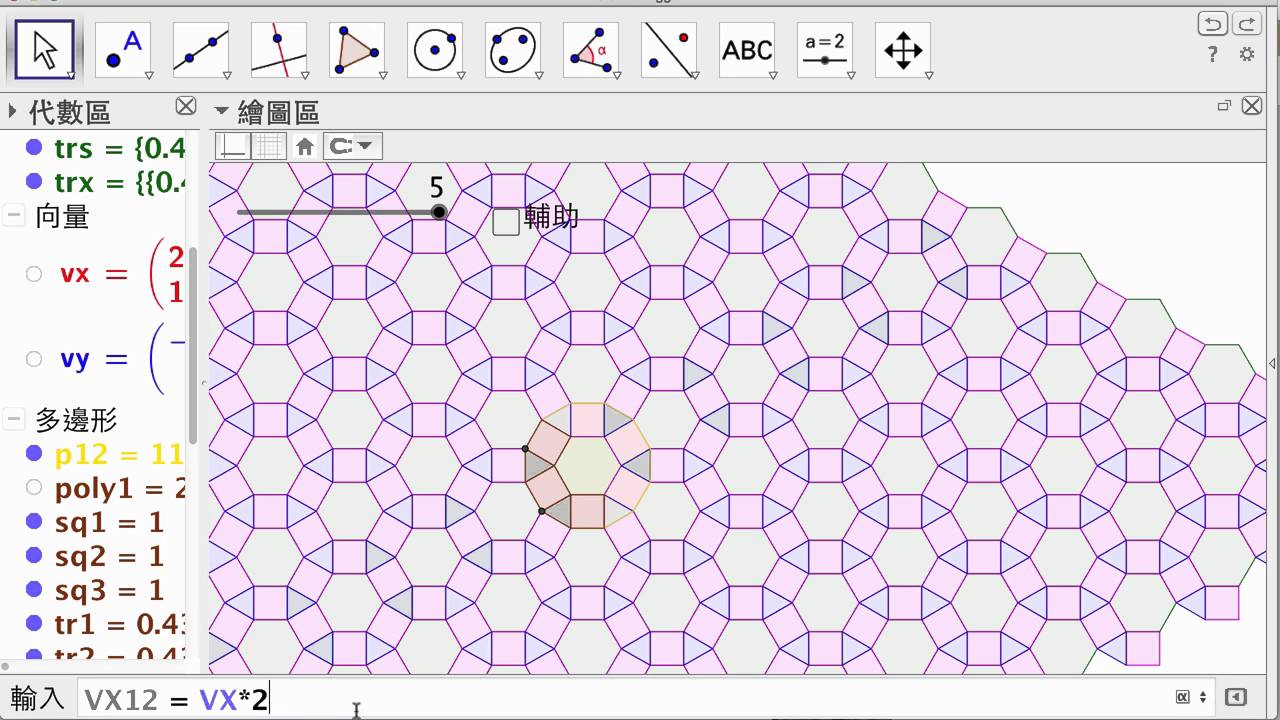The height and width of the screenshot is (720, 1280).
Task: Close the 繪圖區 graphics panel
Action: coord(1253,106)
